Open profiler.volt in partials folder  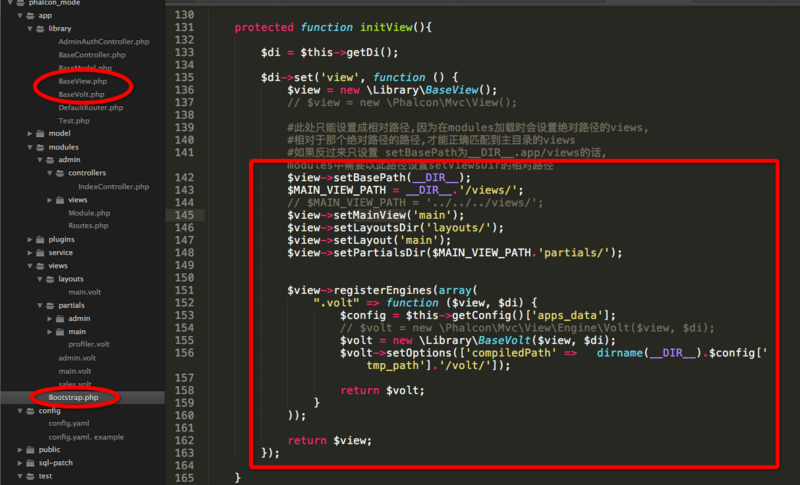89,344
